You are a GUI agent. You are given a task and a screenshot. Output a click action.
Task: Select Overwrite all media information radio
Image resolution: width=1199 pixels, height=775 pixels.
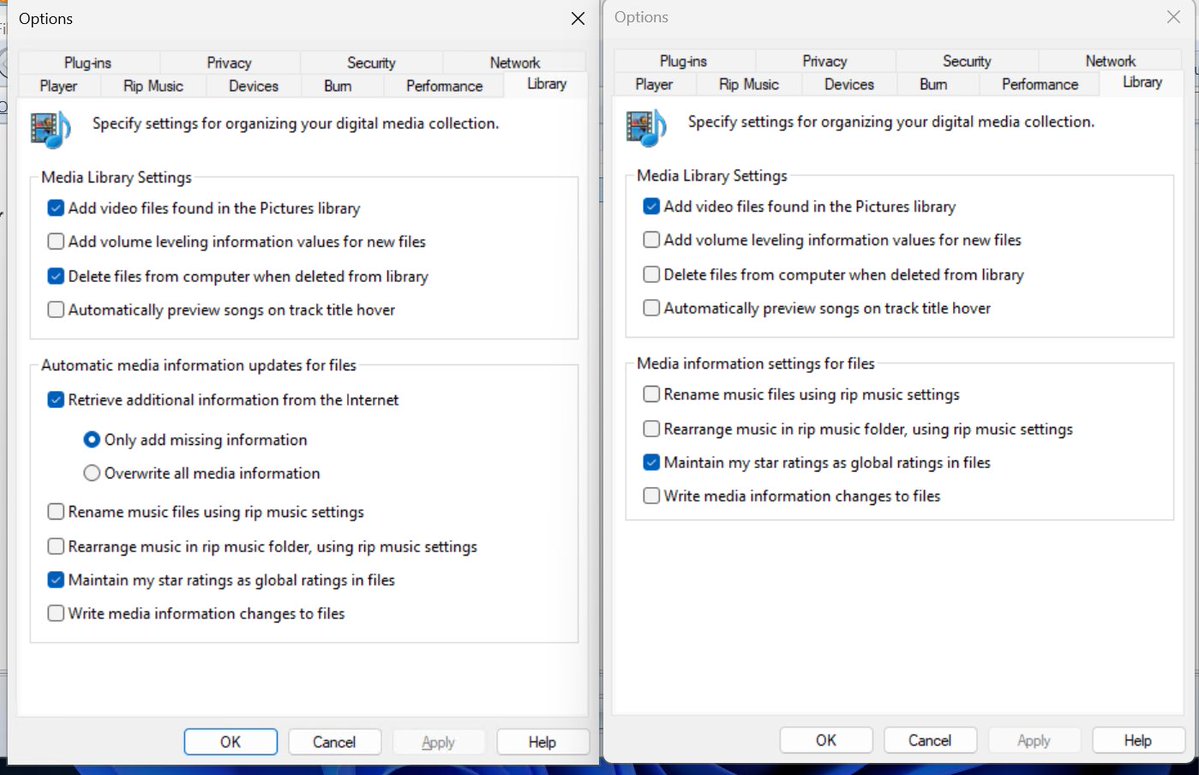click(92, 473)
